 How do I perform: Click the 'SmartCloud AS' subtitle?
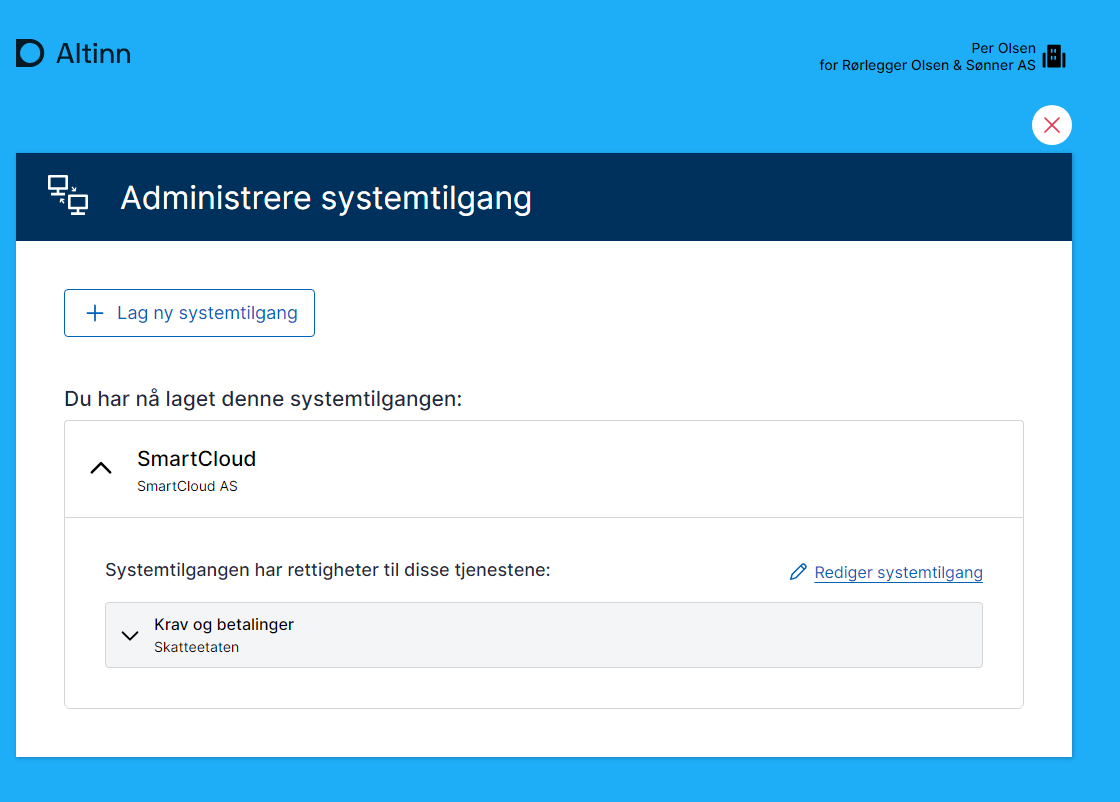[187, 486]
